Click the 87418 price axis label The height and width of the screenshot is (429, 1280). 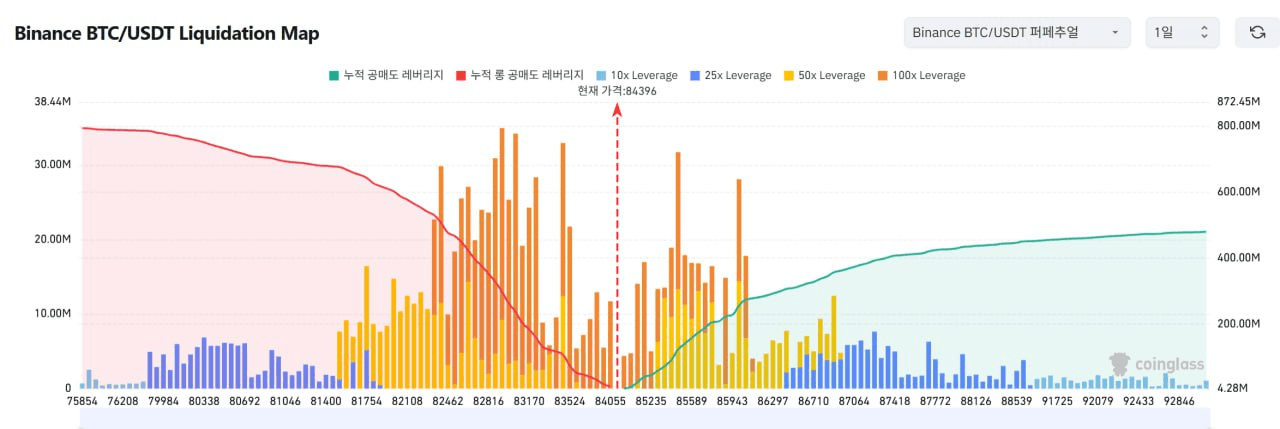pyautogui.click(x=894, y=401)
